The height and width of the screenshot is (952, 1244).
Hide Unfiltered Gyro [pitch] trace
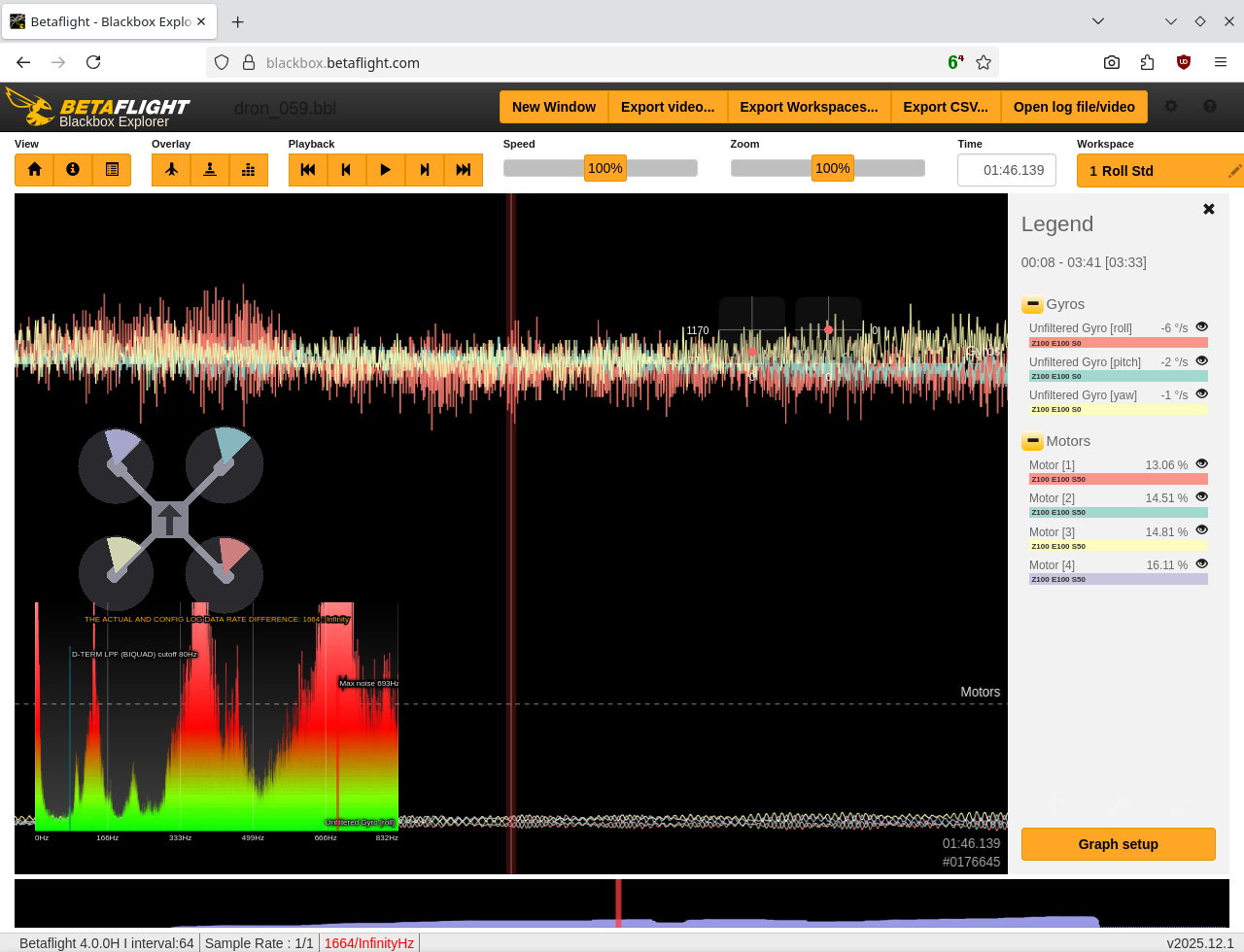point(1202,360)
